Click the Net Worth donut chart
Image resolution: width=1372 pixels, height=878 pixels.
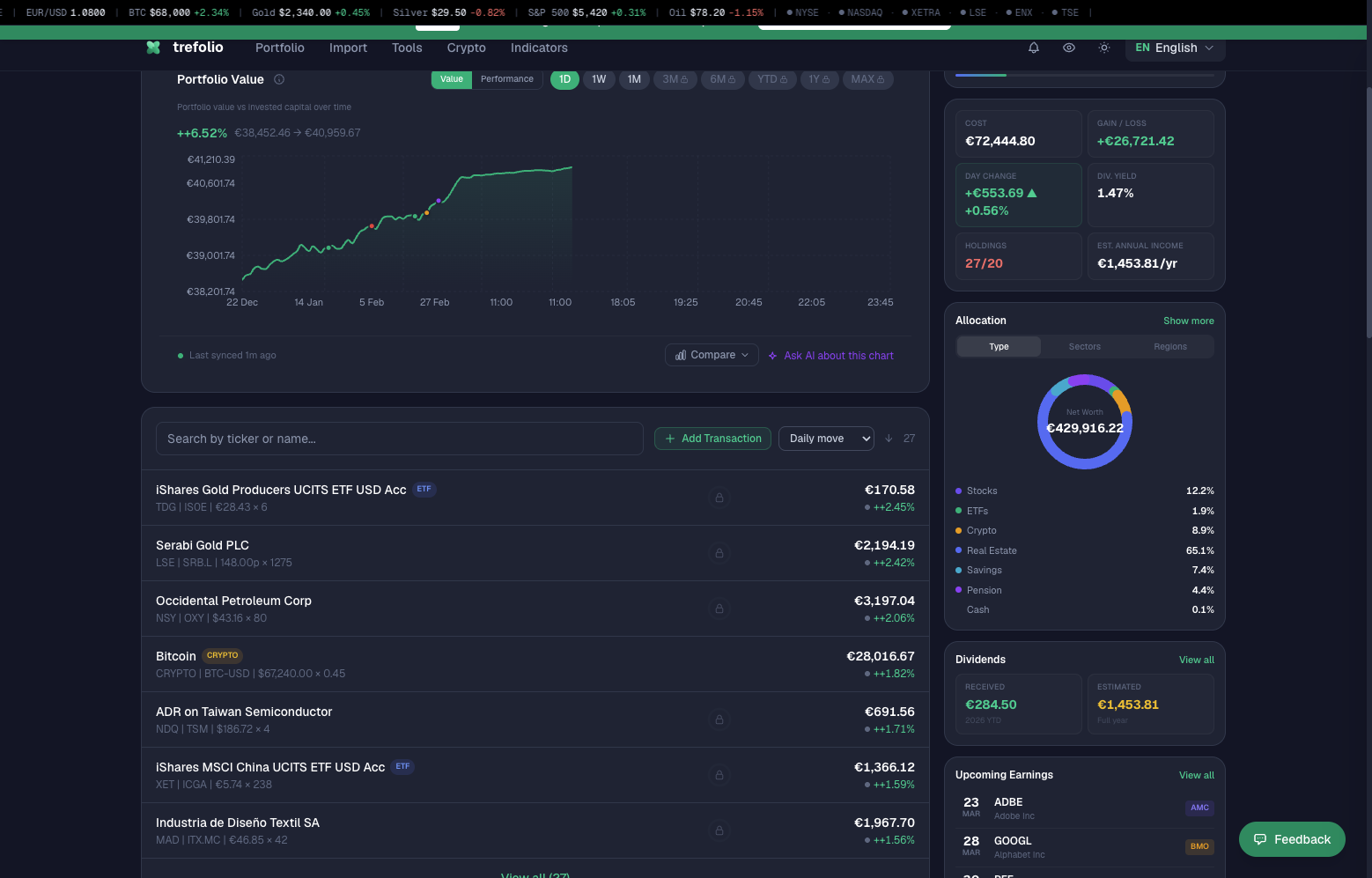click(x=1085, y=422)
